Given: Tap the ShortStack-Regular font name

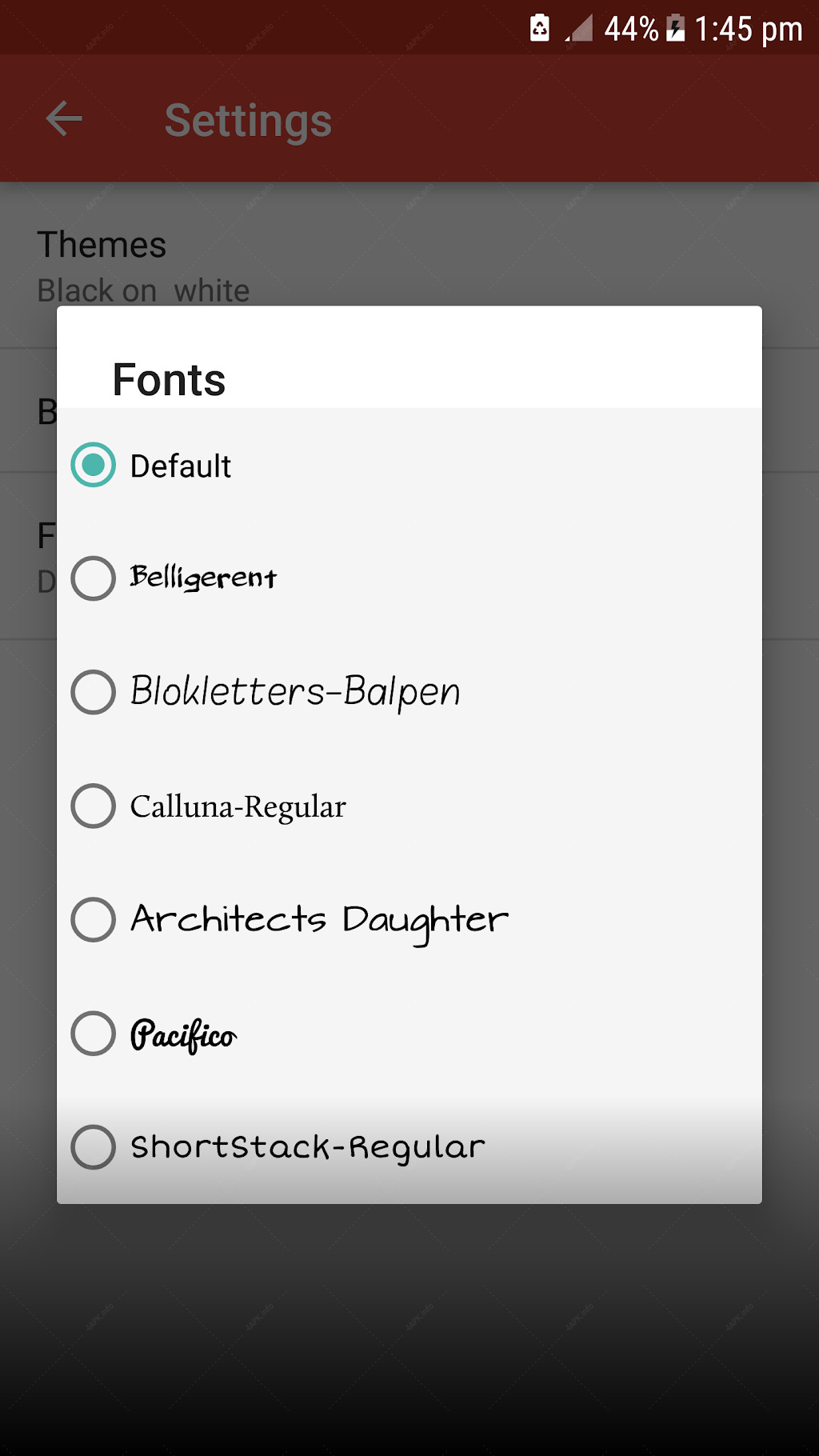Looking at the screenshot, I should [308, 1148].
